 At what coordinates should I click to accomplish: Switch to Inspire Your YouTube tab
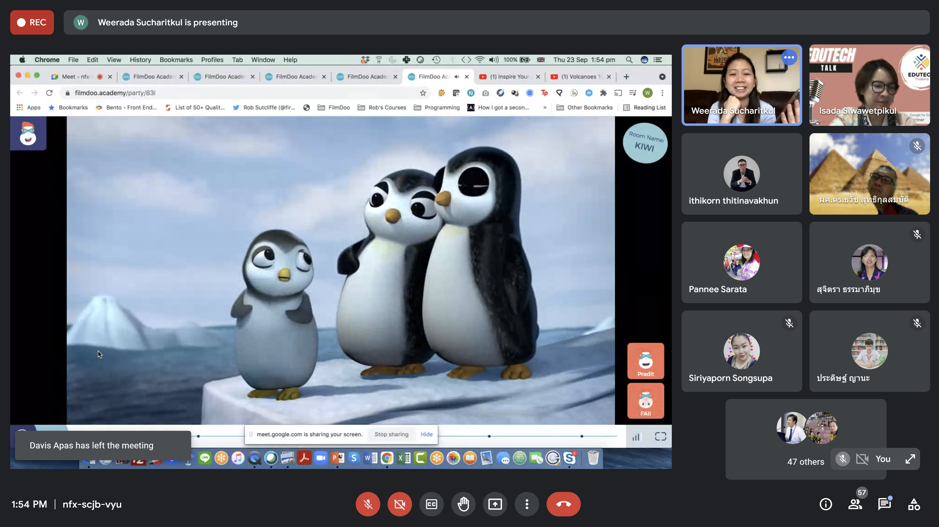point(509,77)
